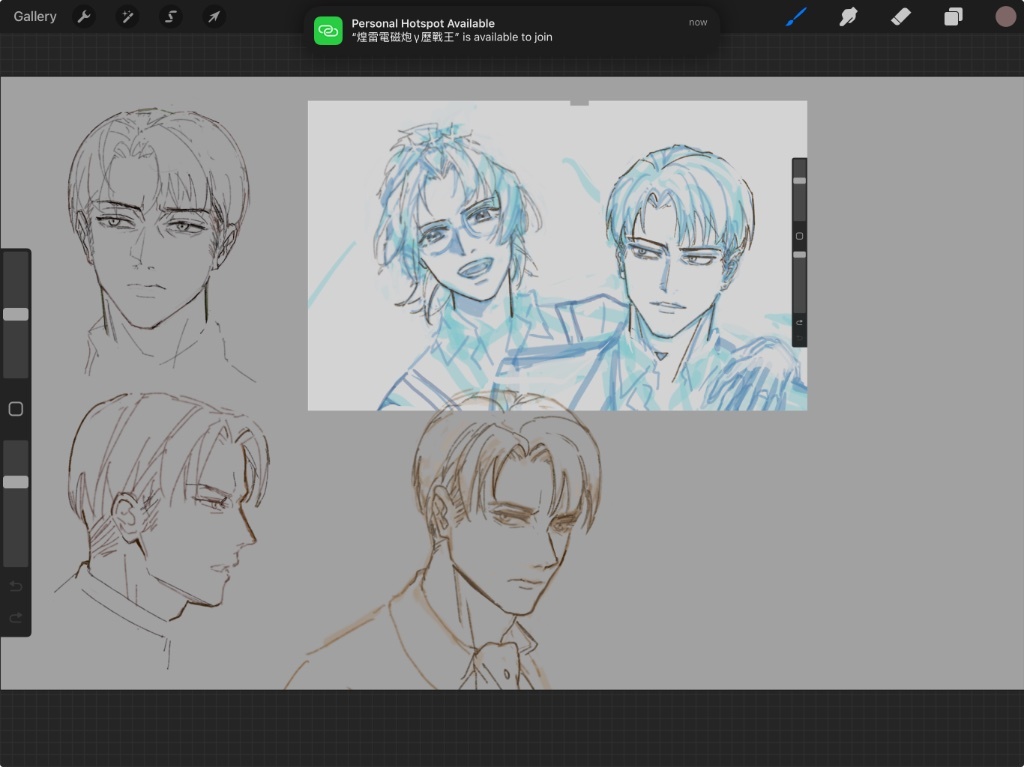This screenshot has width=1024, height=767.
Task: Tap the square modify button on sidebar
Action: (16, 409)
